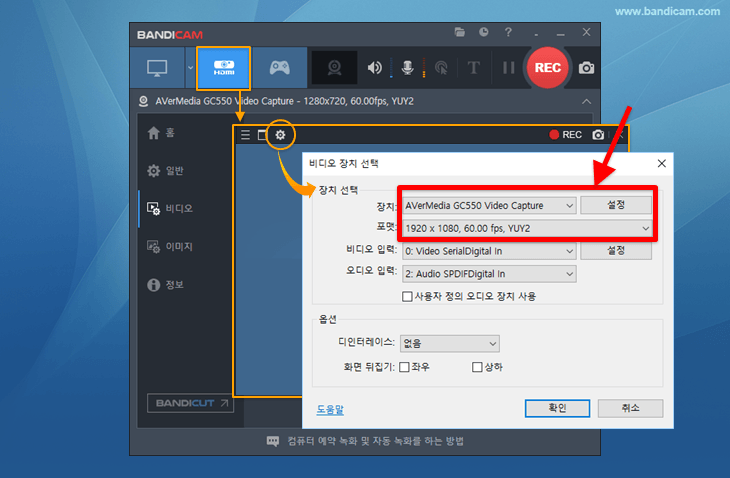
Task: Open the 이미지 sidebar tab
Action: pyautogui.click(x=170, y=246)
